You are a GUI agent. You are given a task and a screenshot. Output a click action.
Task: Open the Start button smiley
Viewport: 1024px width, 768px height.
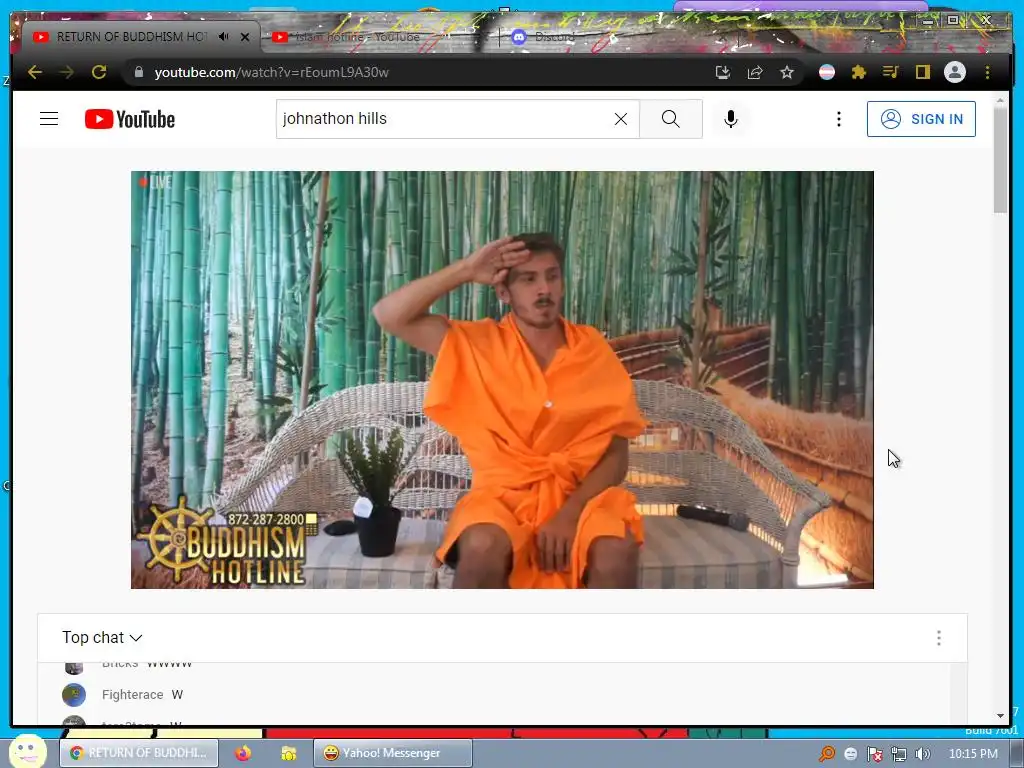27,752
